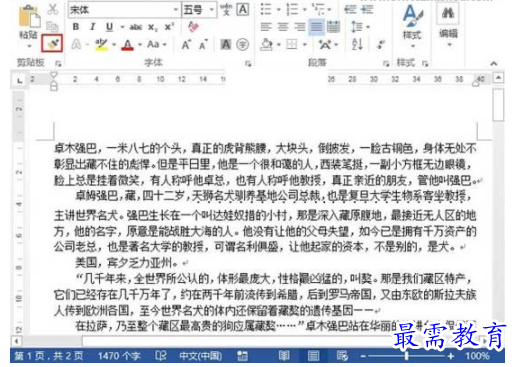Click the Multilevel list icon
Screen dimensions: 515x367
tap(318, 9)
